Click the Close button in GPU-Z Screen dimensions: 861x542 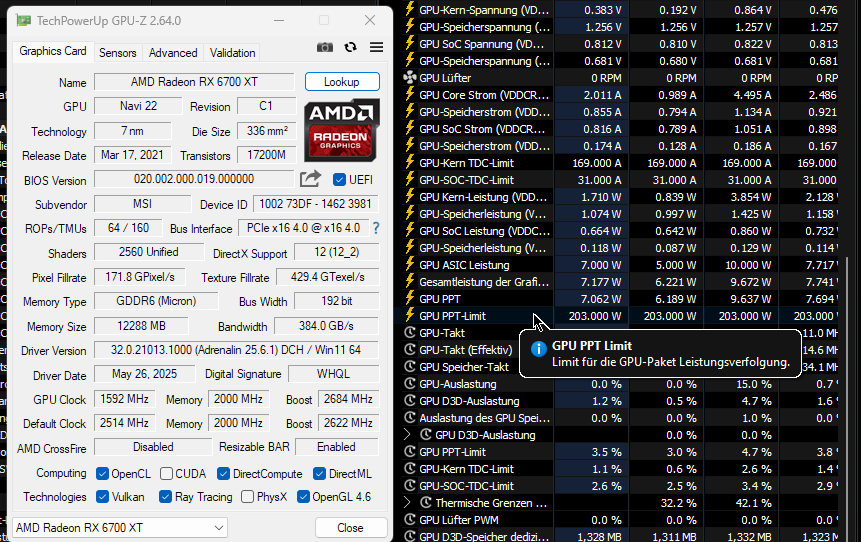click(350, 528)
